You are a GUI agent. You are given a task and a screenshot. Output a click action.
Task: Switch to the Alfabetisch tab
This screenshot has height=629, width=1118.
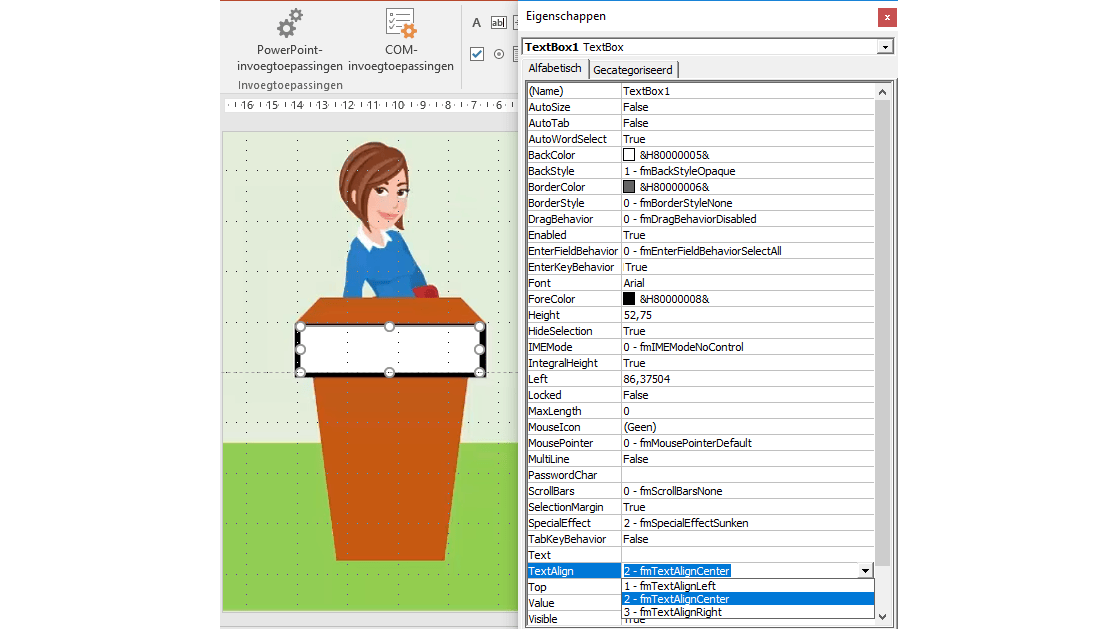pos(554,69)
